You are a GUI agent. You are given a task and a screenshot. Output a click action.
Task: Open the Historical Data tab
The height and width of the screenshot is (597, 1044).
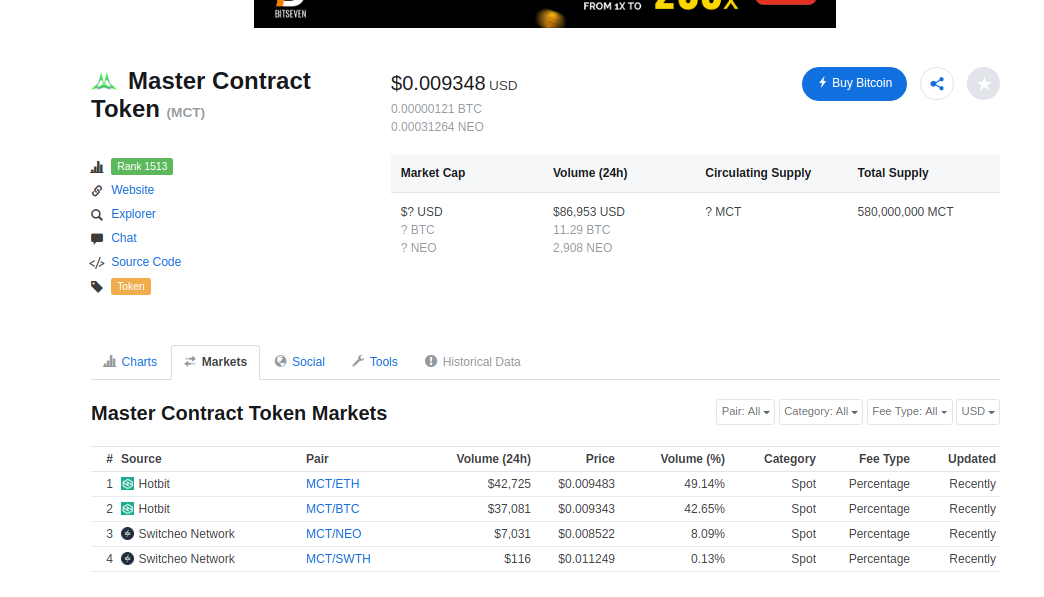(x=473, y=362)
